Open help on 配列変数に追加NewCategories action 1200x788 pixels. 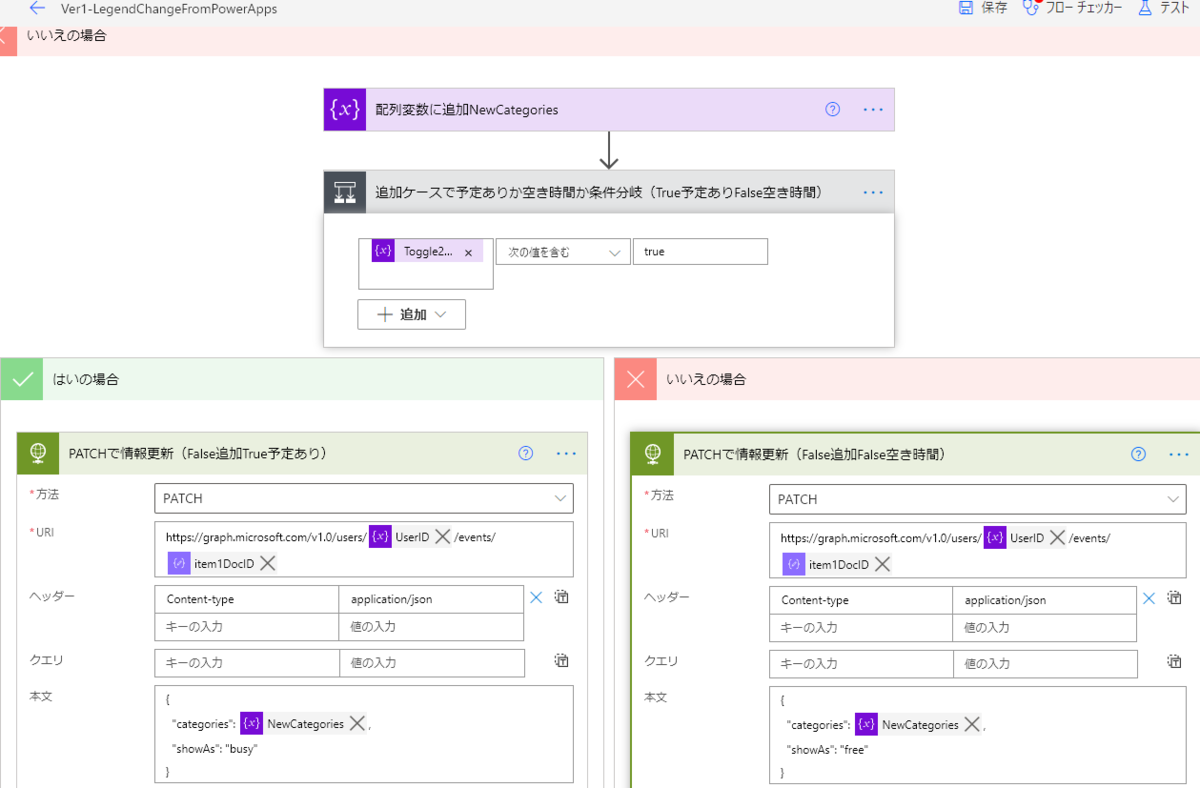[x=832, y=109]
